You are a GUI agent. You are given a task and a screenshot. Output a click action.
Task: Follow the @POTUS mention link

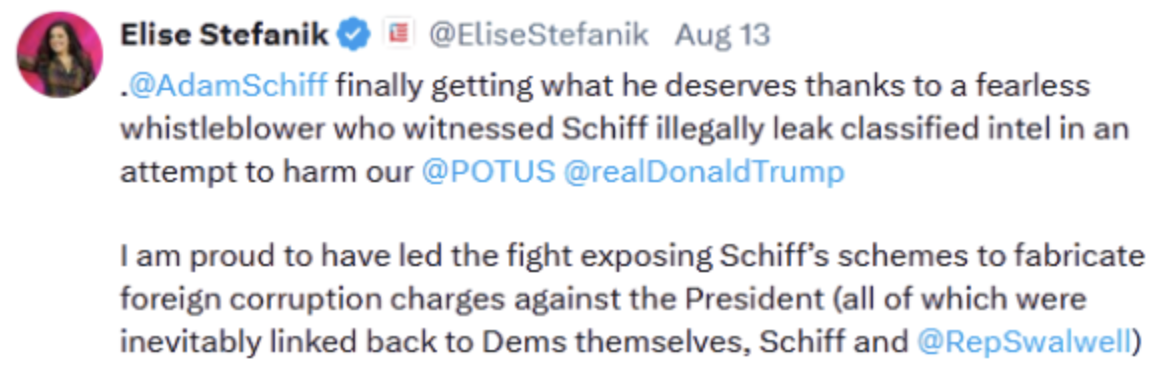pos(489,172)
